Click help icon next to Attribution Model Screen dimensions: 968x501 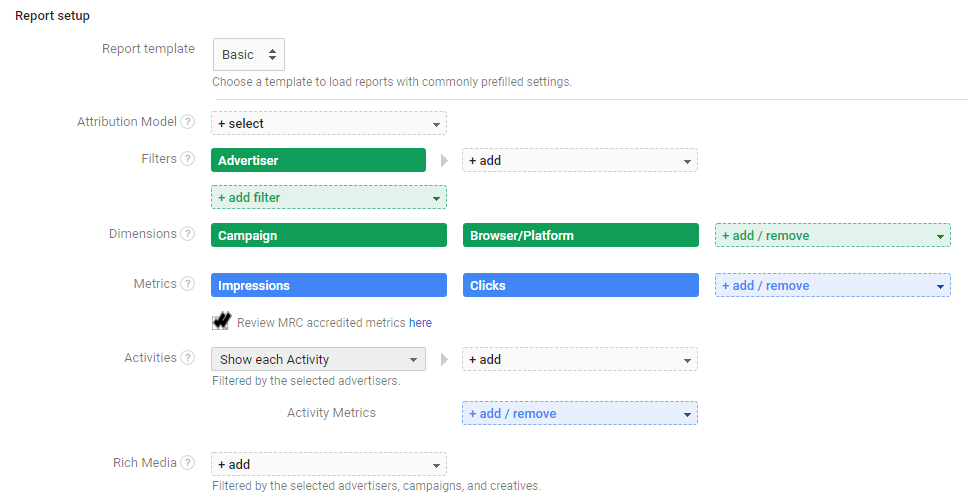point(187,122)
